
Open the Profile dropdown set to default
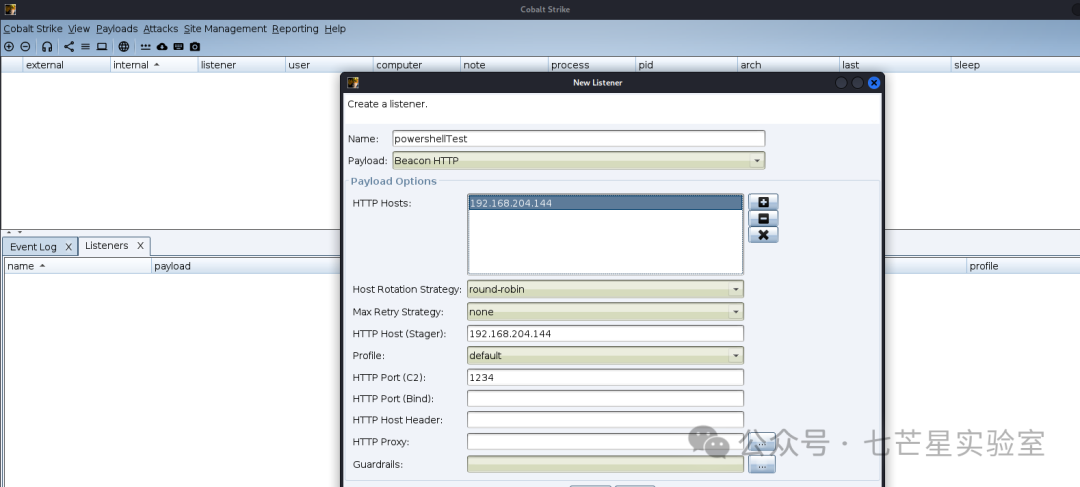click(605, 355)
